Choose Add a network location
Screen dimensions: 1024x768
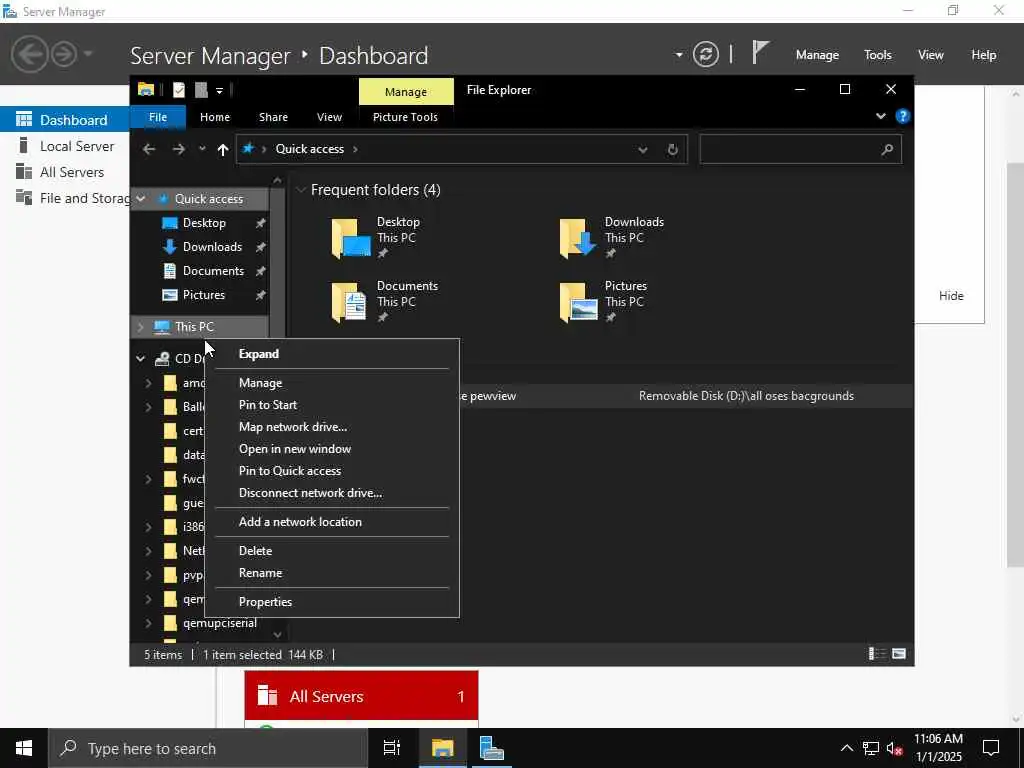[x=332, y=522]
